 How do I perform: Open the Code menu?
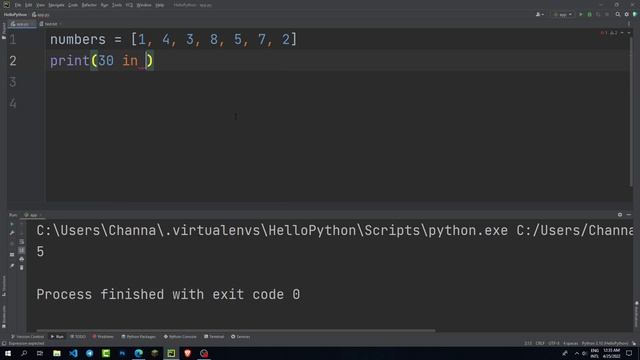point(73,5)
